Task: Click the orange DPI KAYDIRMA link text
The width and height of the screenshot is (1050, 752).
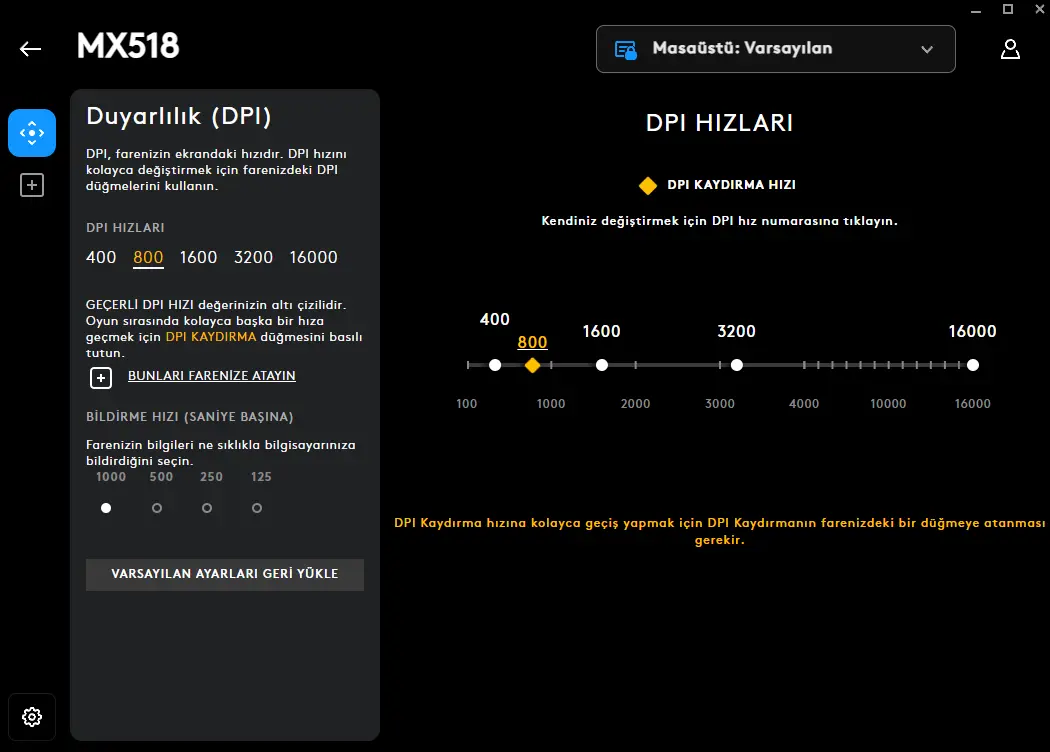Action: [211, 337]
